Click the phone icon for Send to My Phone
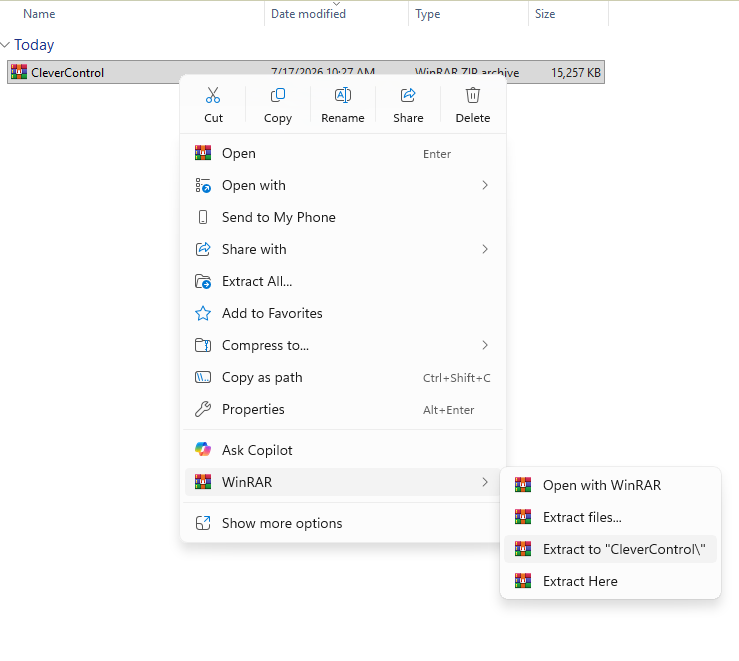The width and height of the screenshot is (739, 661). coord(203,217)
